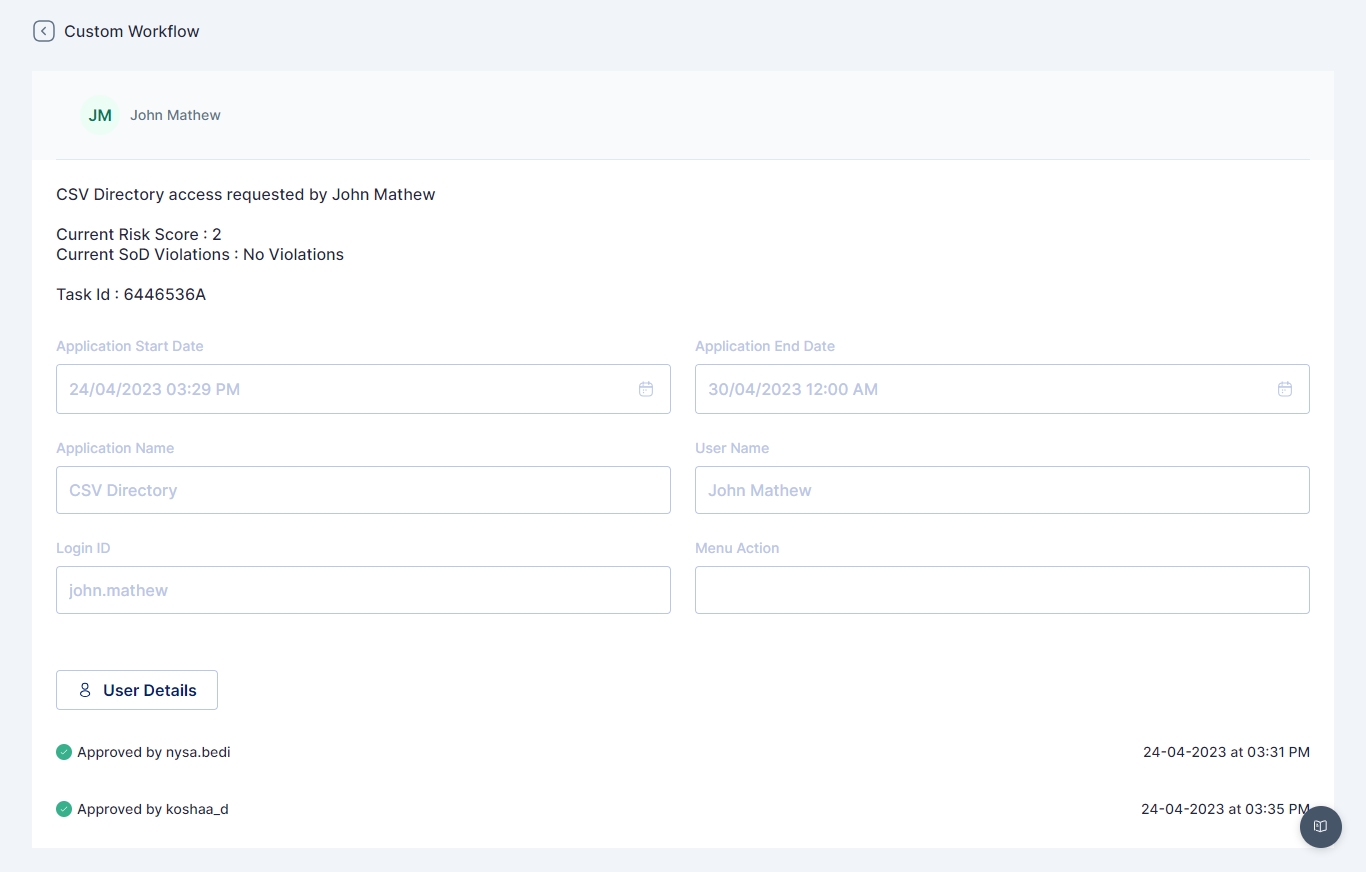Viewport: 1366px width, 872px height.
Task: Click the Custom Workflow page title
Action: 132,31
